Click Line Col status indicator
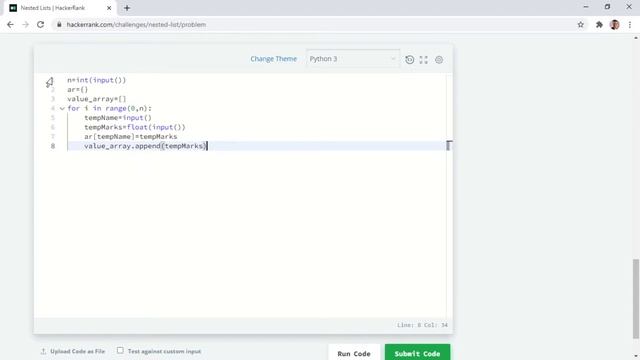 point(422,325)
